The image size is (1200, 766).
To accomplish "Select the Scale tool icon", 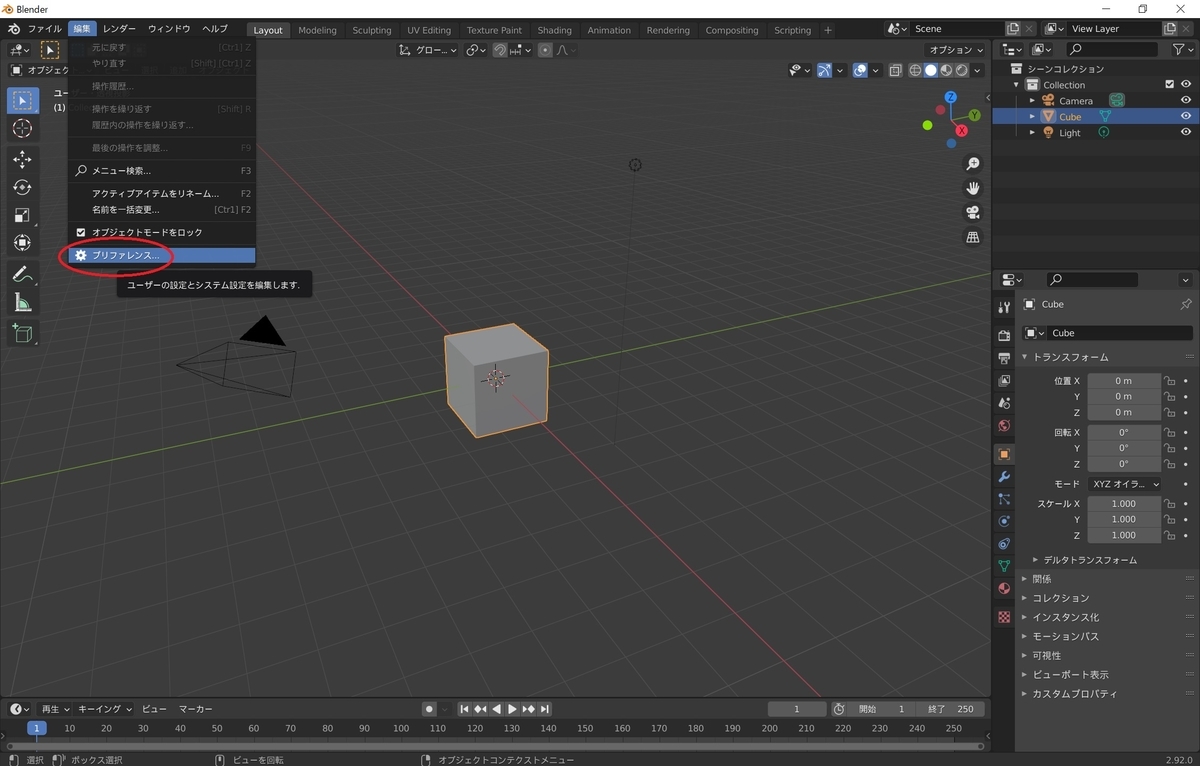I will [x=22, y=215].
